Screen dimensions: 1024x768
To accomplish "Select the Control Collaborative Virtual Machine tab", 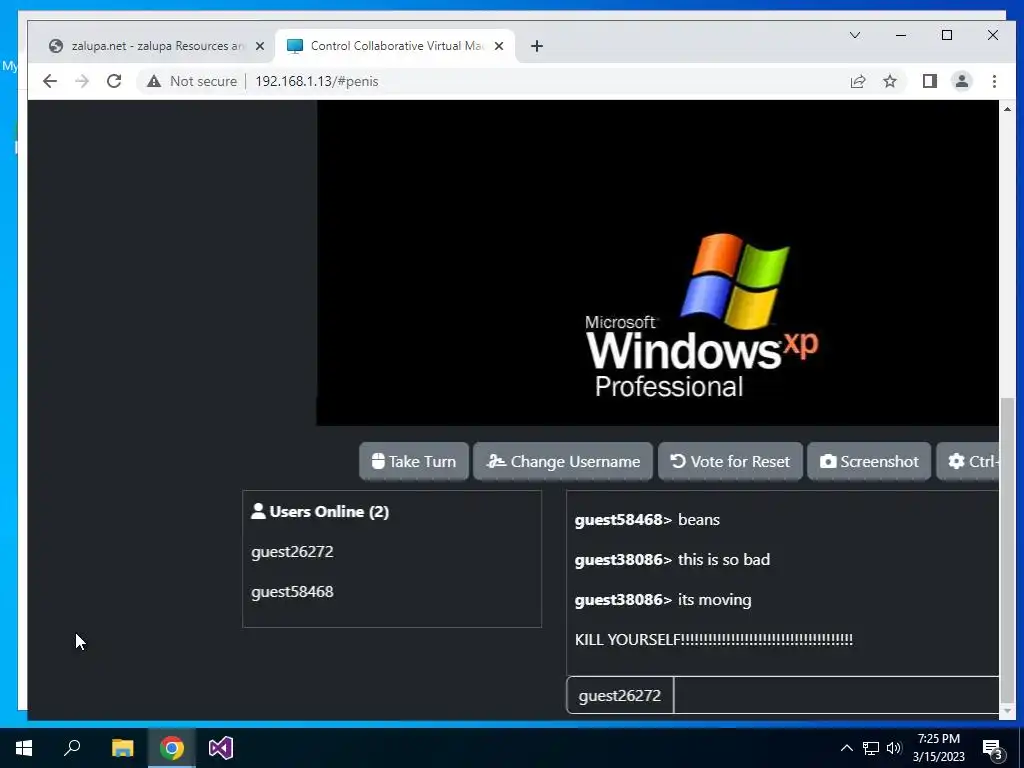I will click(395, 46).
